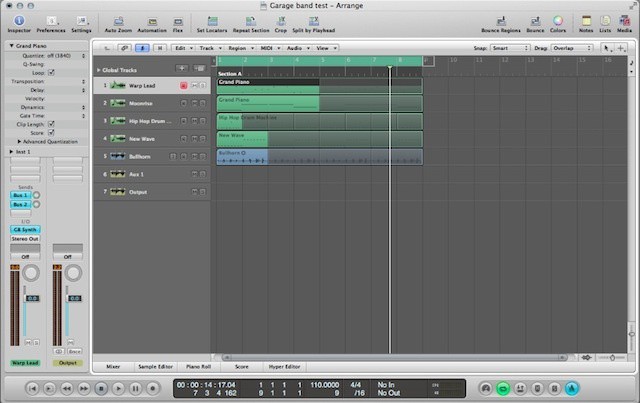640x403 pixels.
Task: Open the Audio local menu
Action: coord(298,48)
